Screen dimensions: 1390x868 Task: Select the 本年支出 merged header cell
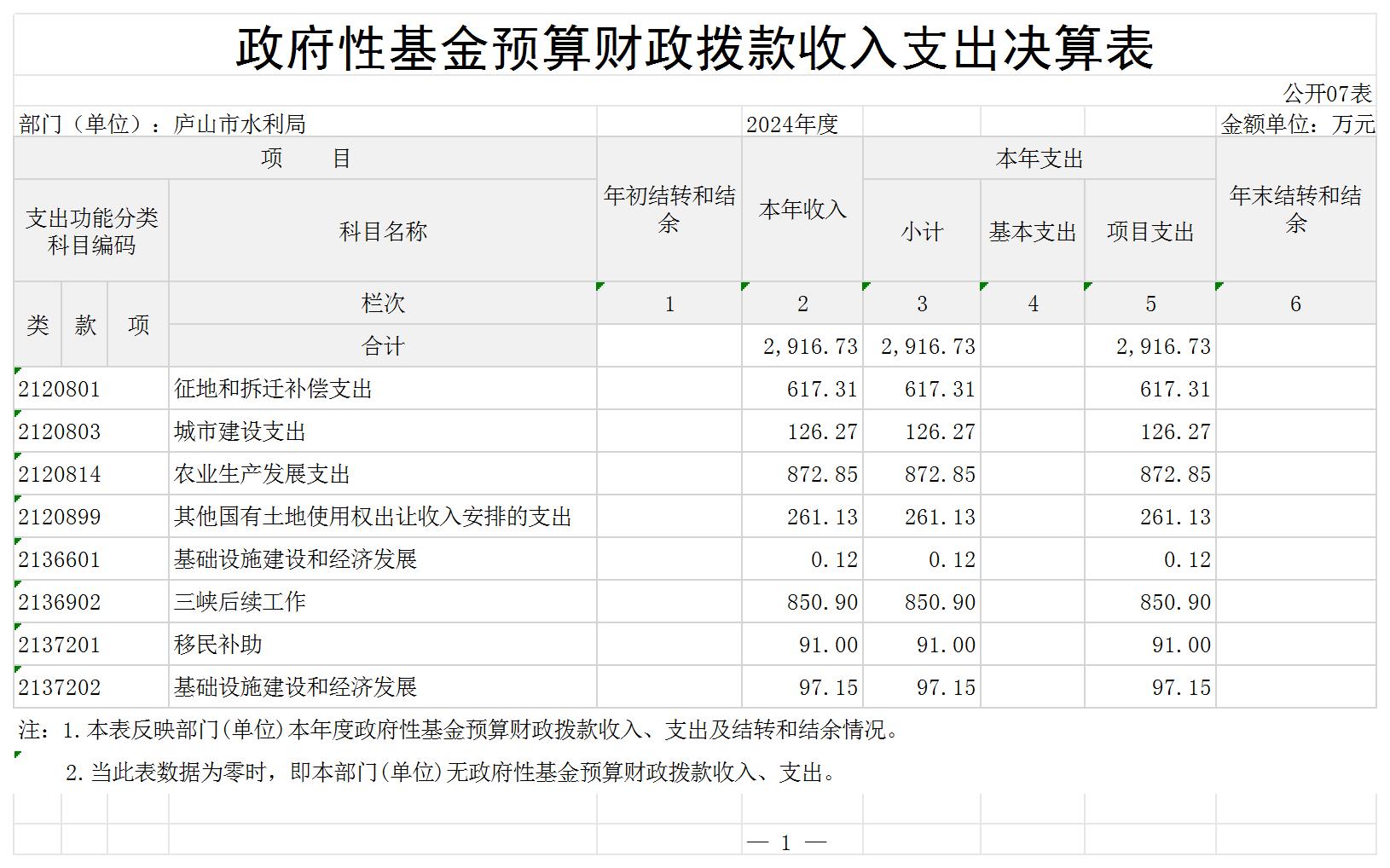(x=1039, y=159)
